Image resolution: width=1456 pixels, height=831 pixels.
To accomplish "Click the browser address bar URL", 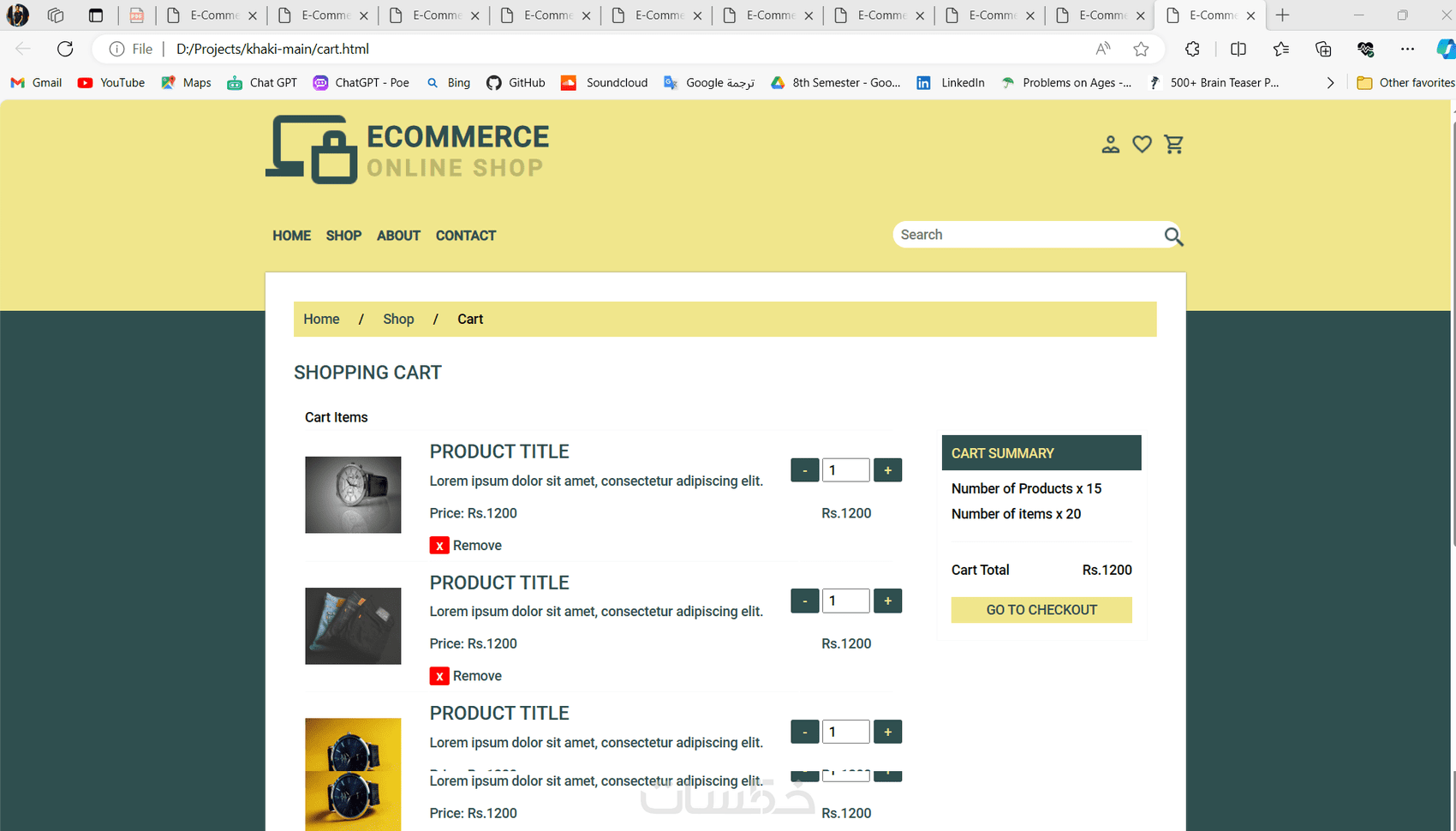I will click(272, 49).
